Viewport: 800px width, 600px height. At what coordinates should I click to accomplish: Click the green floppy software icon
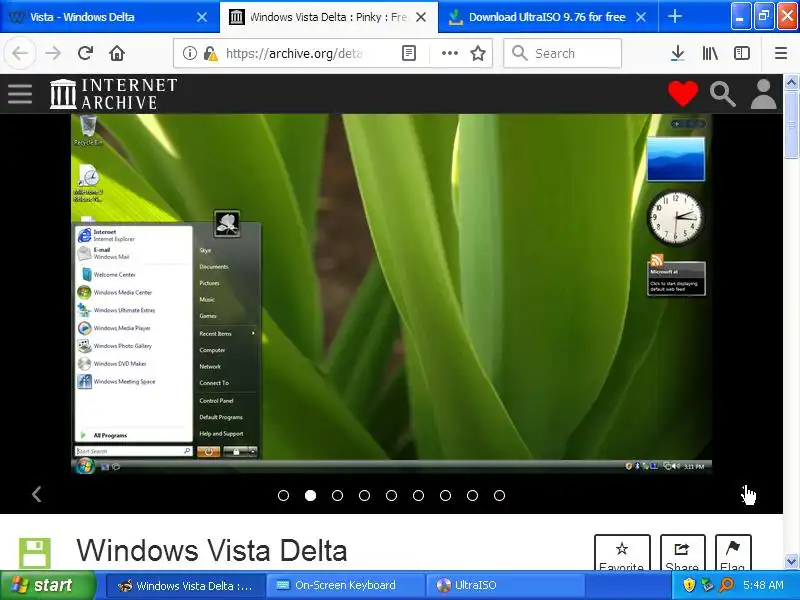pyautogui.click(x=35, y=553)
